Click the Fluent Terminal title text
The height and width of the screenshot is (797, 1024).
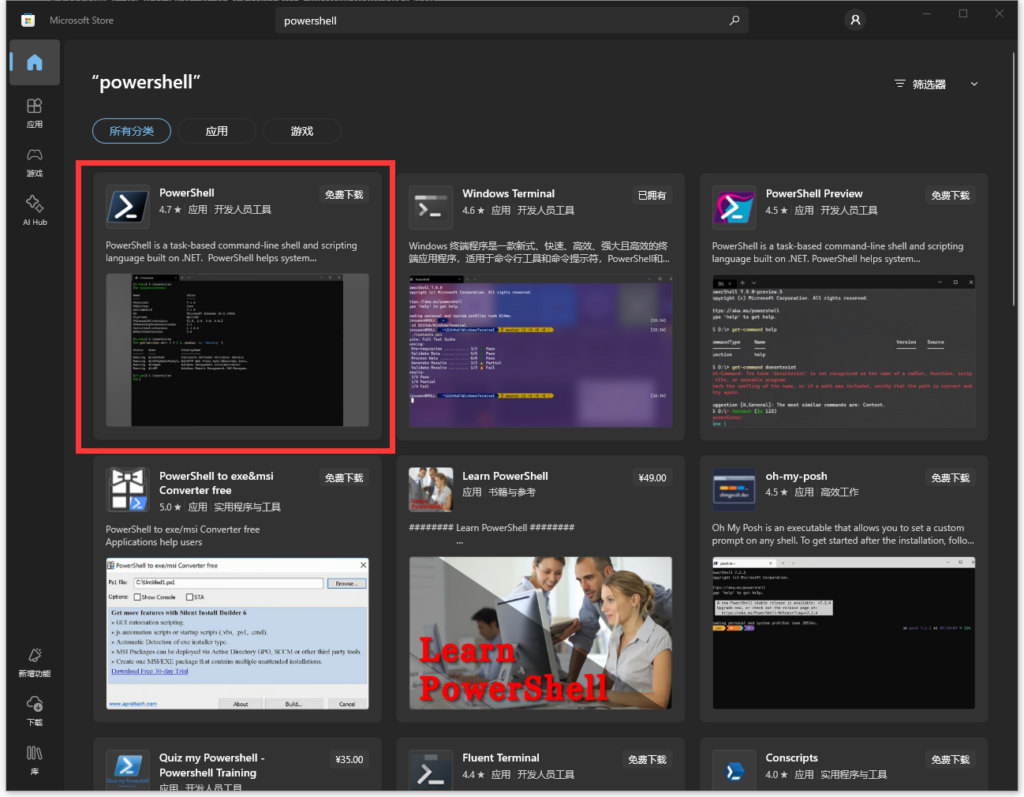(x=501, y=757)
